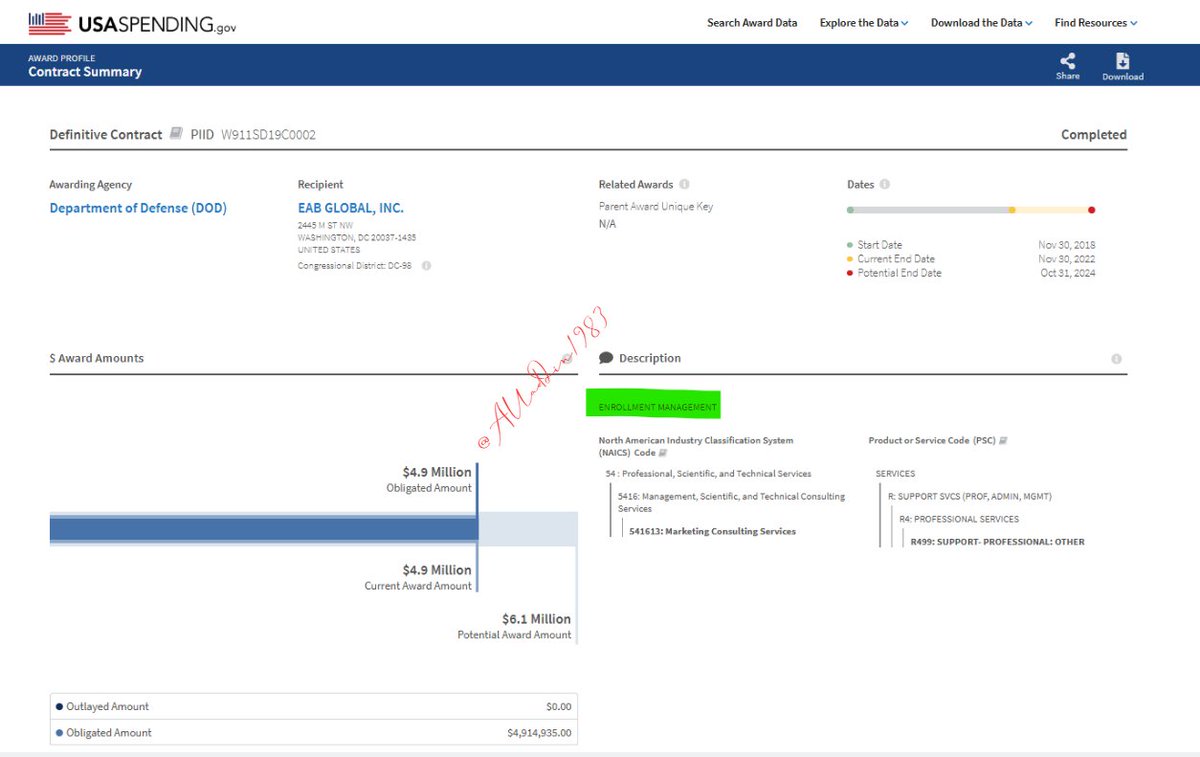The width and height of the screenshot is (1200, 757).
Task: Click the info icon on Description header
Action: click(1116, 359)
